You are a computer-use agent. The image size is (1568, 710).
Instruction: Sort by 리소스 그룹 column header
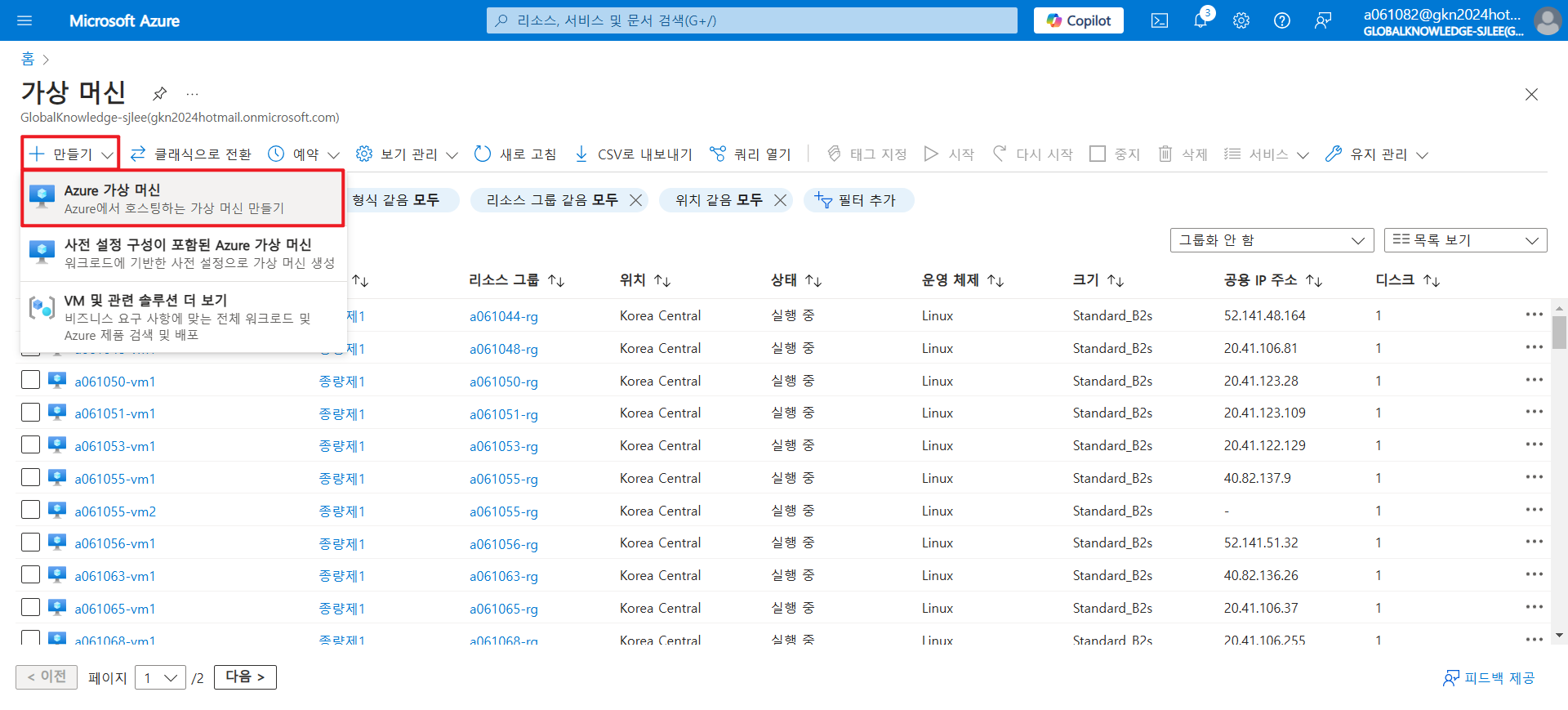point(517,280)
